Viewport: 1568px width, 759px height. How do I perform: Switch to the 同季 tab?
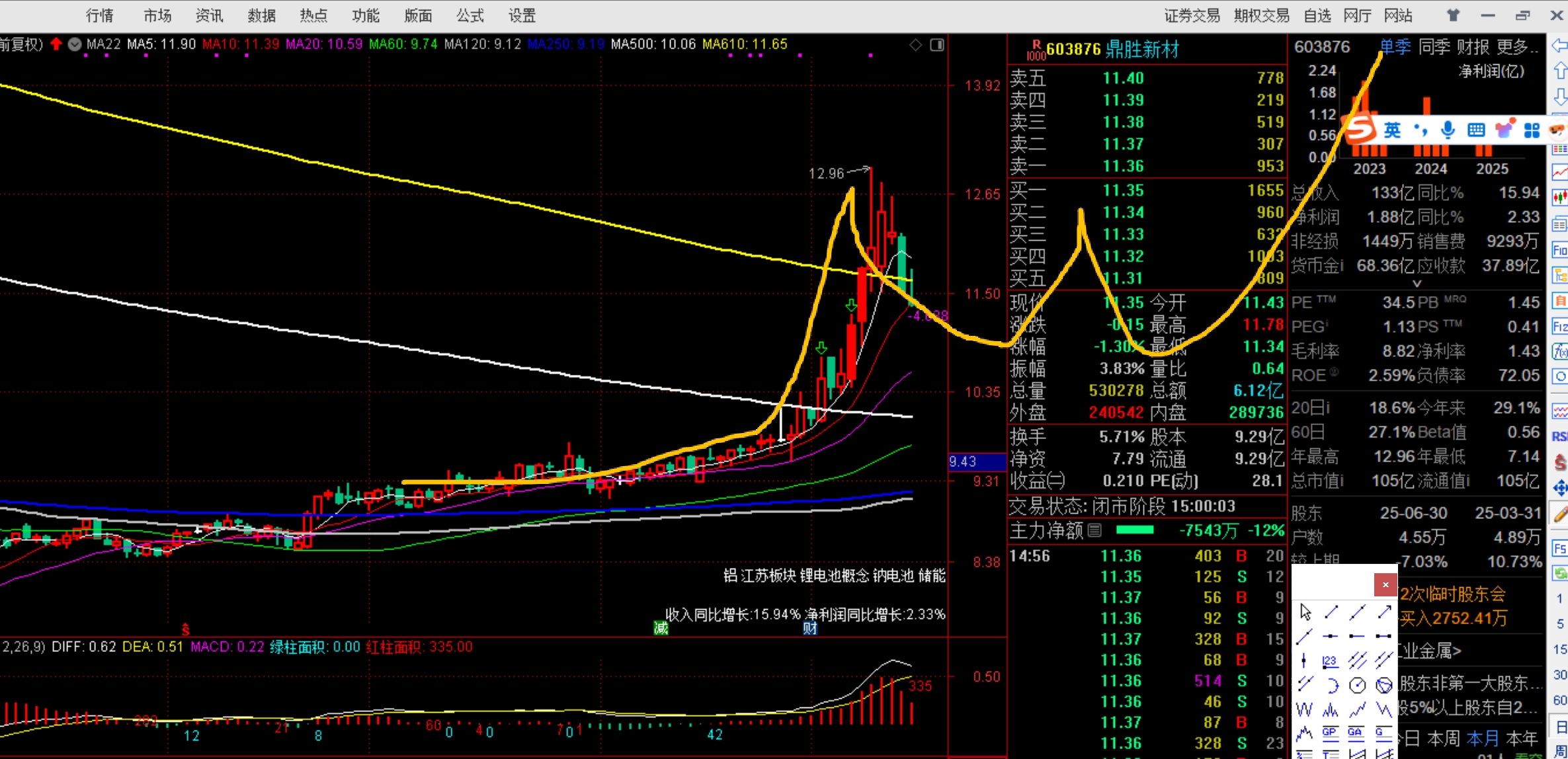tap(1434, 47)
